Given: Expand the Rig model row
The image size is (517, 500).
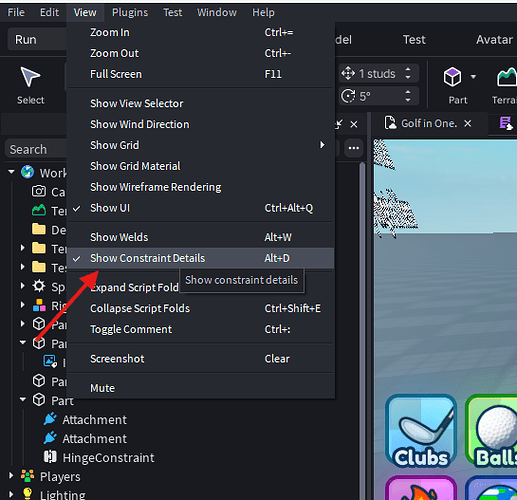Looking at the screenshot, I should tap(23, 305).
